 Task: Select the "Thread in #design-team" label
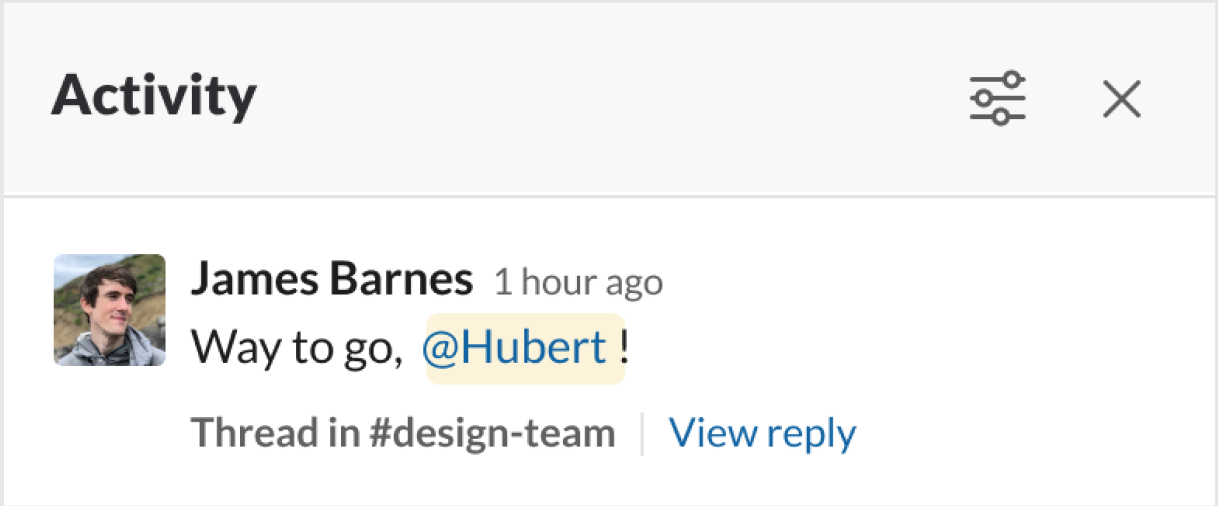point(402,434)
